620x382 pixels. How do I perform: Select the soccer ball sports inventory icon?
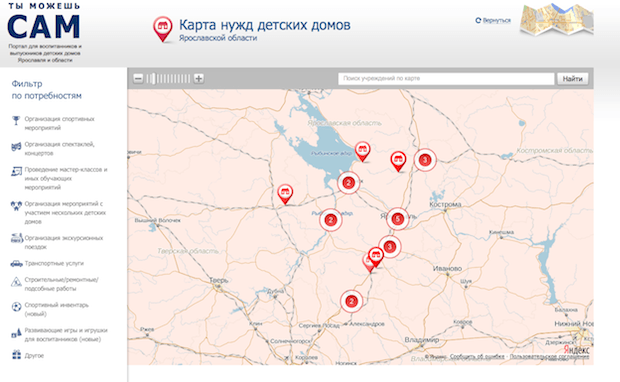click(16, 306)
